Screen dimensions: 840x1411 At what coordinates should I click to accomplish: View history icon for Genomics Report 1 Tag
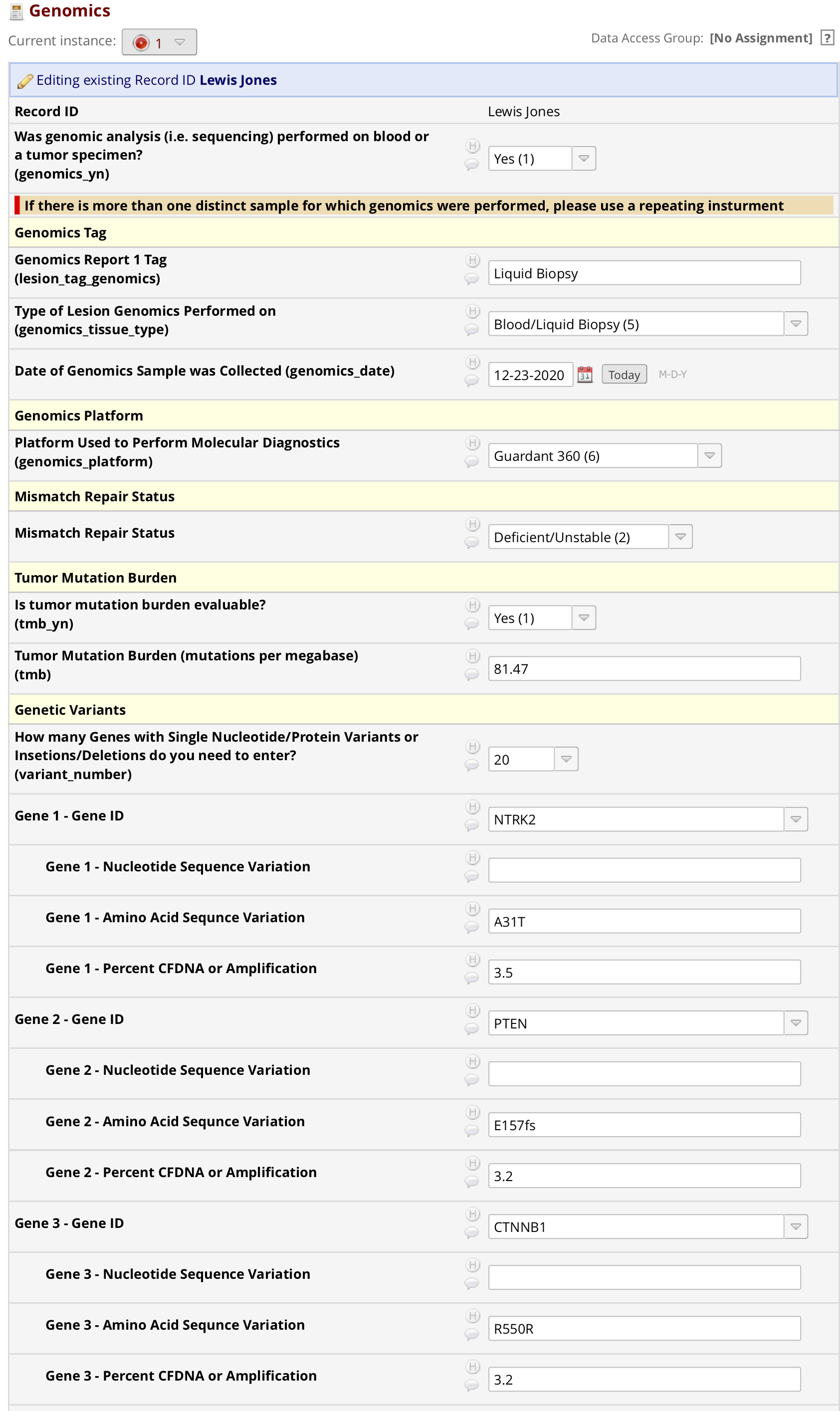click(x=473, y=260)
